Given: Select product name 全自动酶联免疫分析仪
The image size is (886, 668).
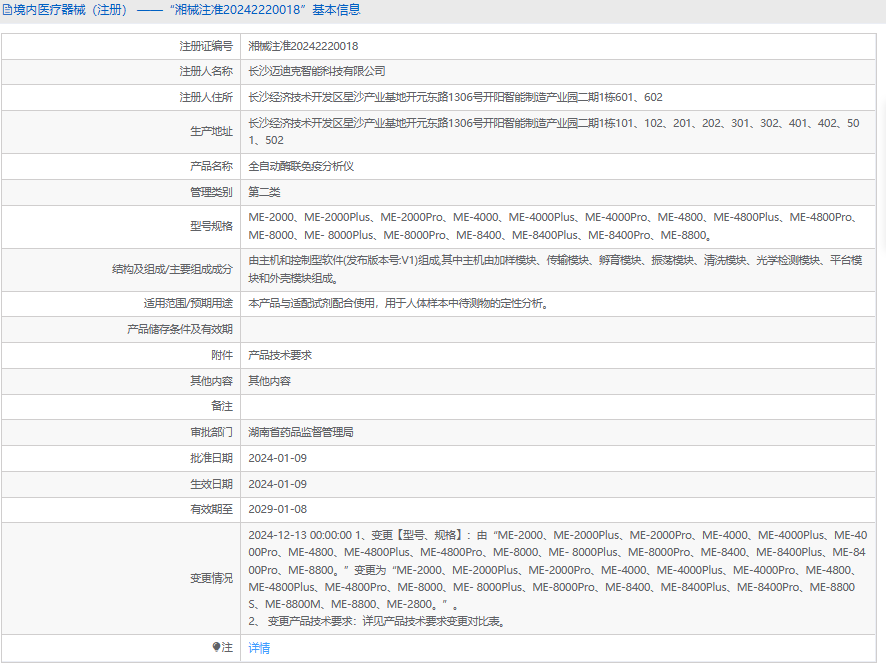Looking at the screenshot, I should [301, 166].
